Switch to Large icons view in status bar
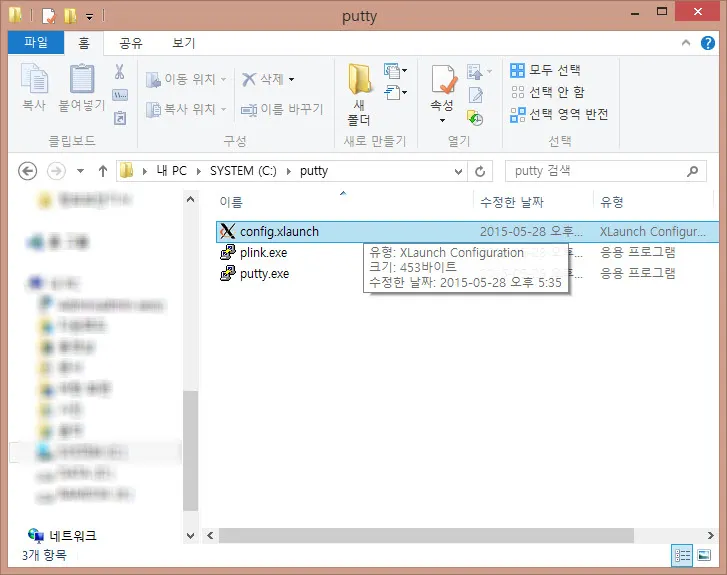Image resolution: width=727 pixels, height=575 pixels. pyautogui.click(x=704, y=555)
